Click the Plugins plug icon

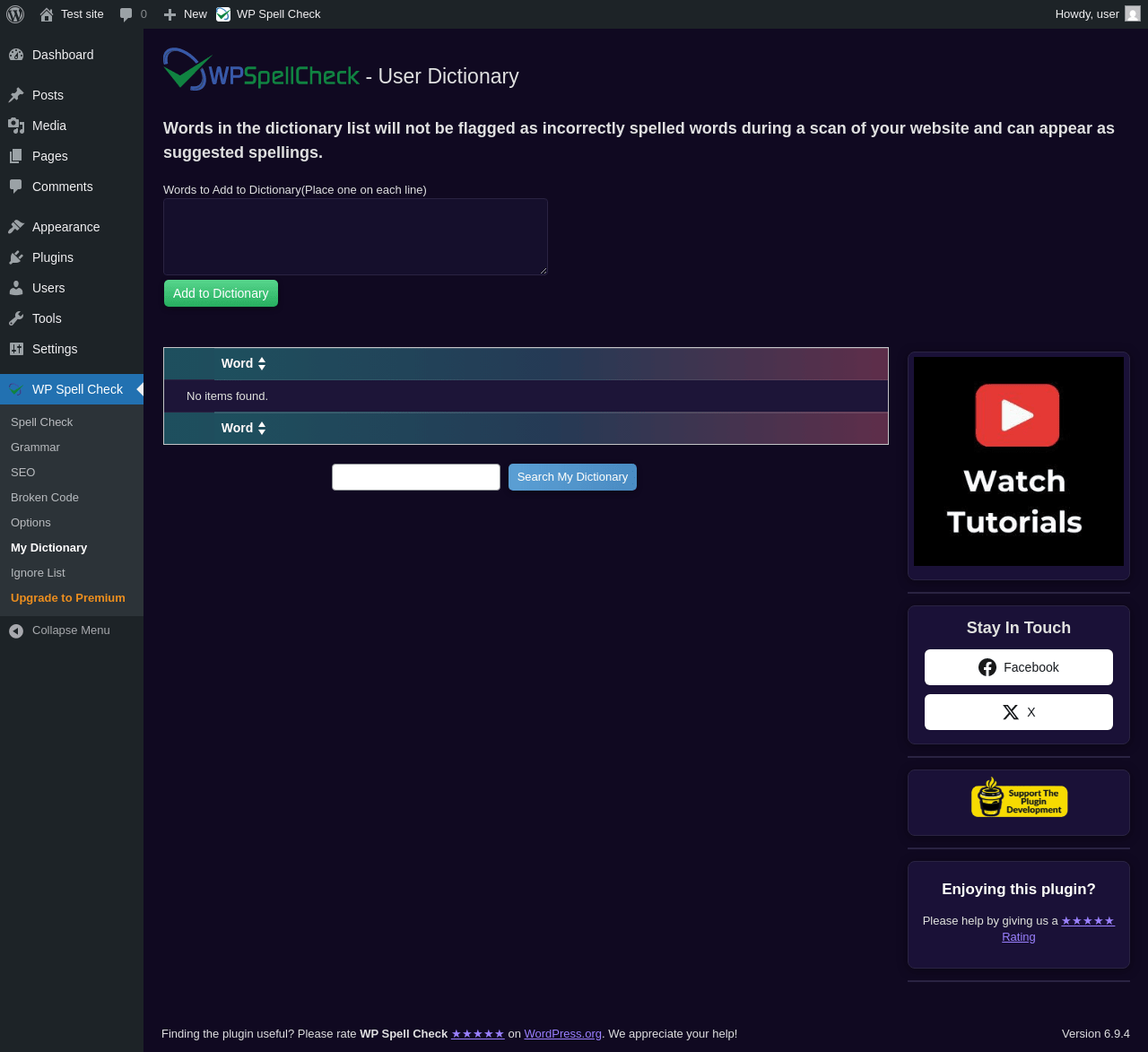16,257
